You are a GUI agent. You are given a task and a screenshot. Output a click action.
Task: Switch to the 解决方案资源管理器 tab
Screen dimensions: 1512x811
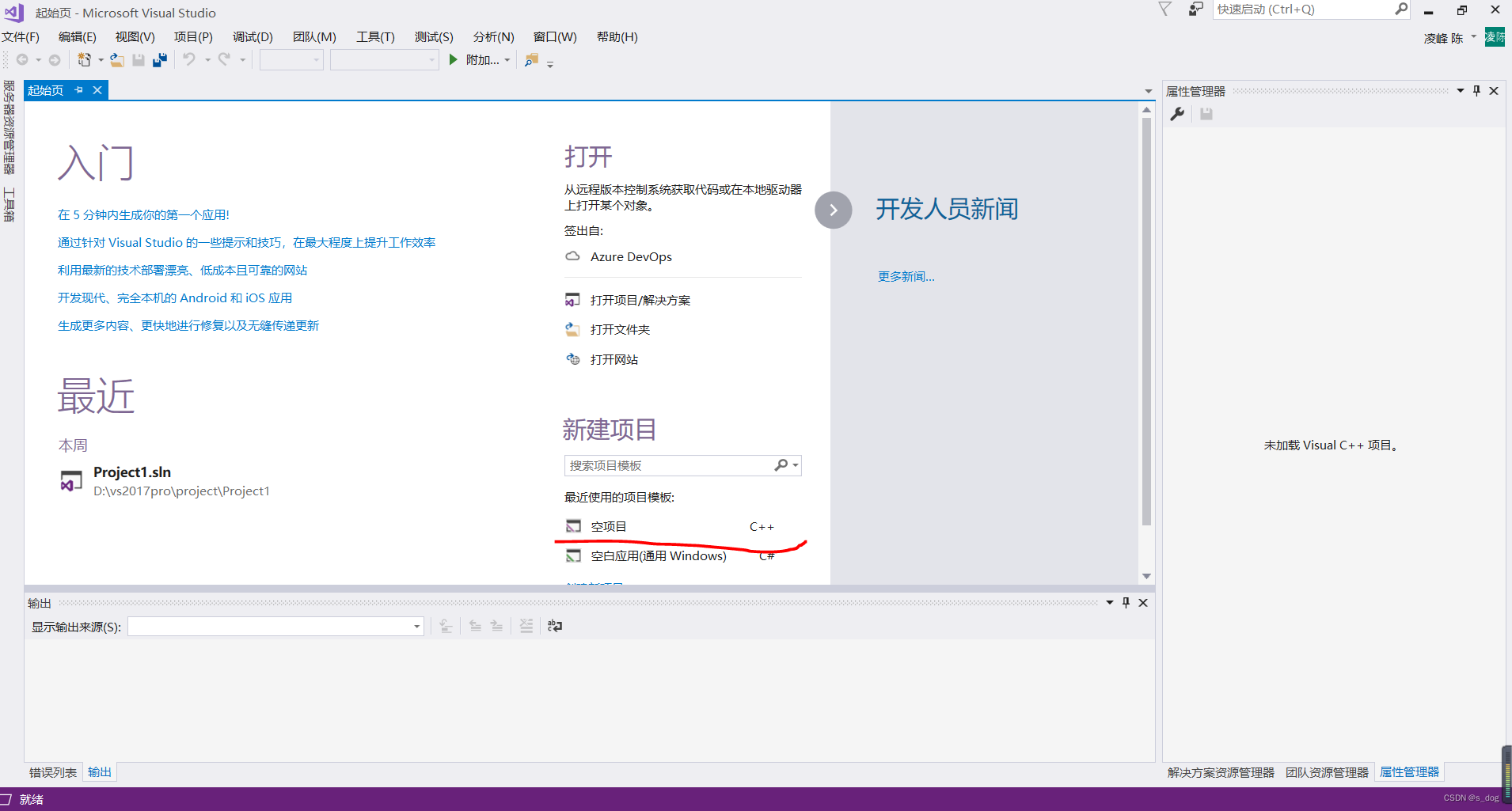1221,773
